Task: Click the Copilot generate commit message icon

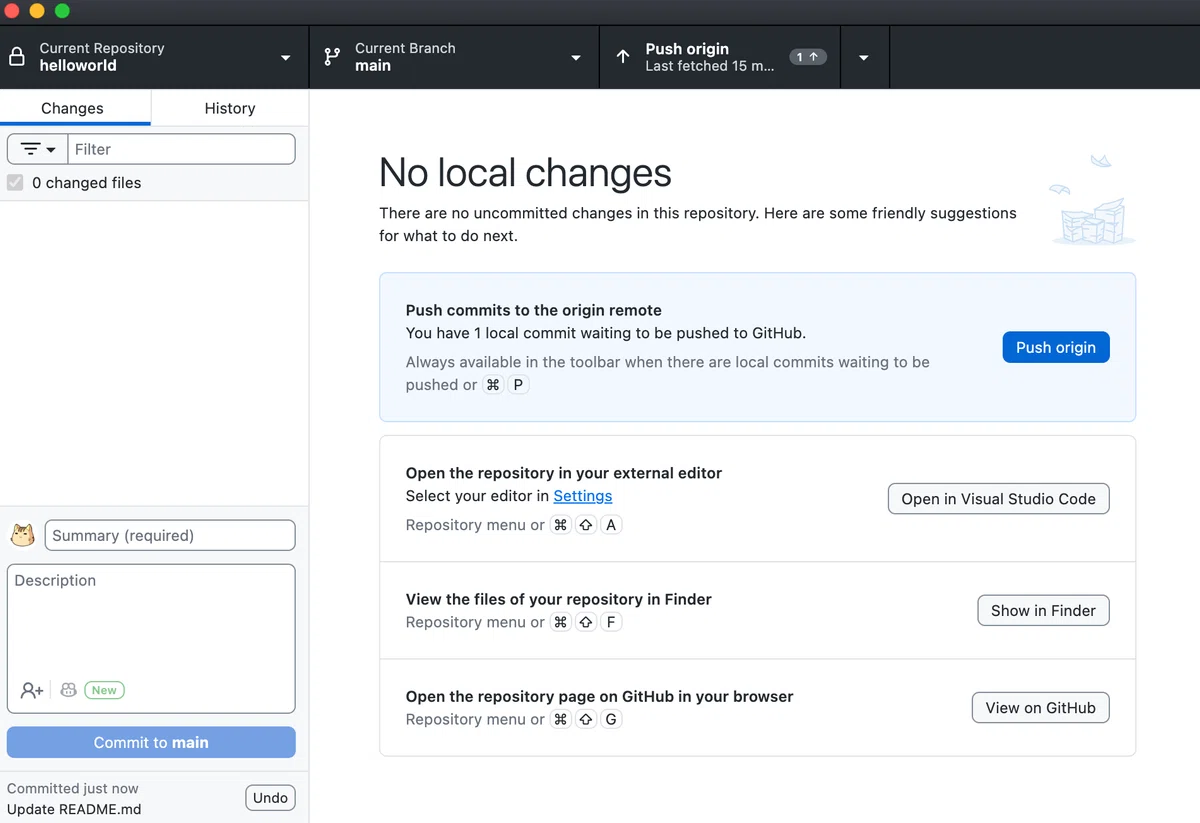Action: coord(68,690)
